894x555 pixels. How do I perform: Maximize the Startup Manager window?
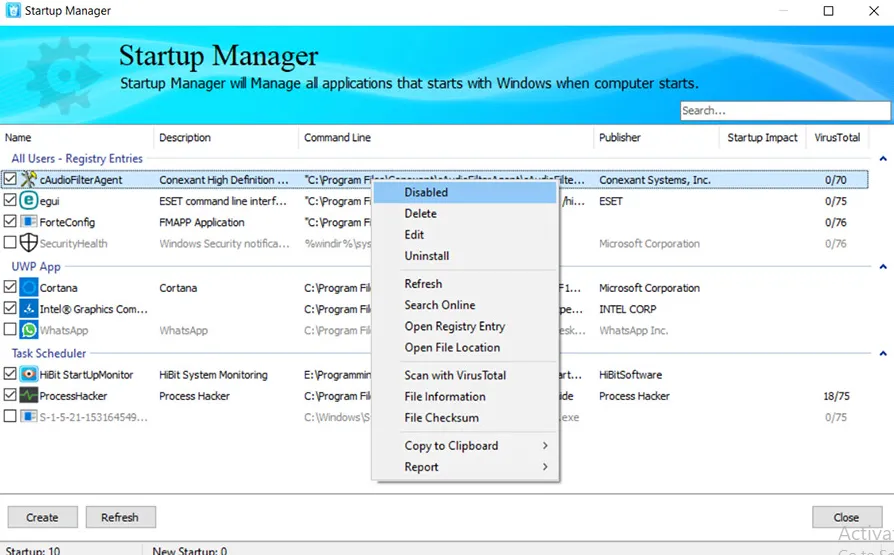point(828,11)
